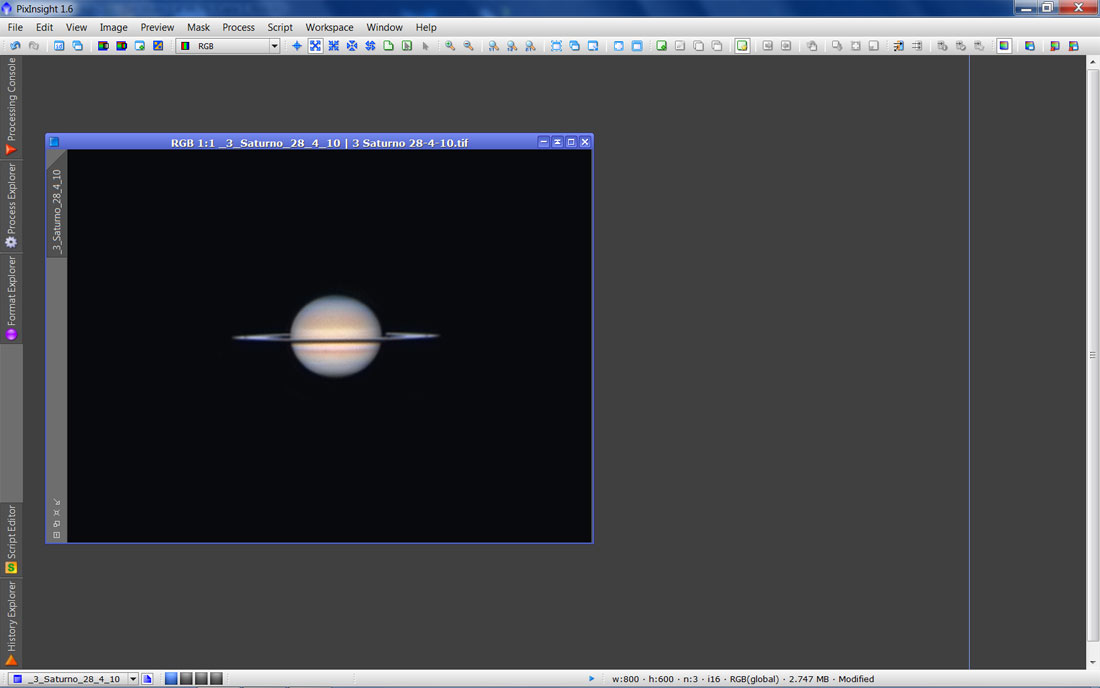Click the Saturn image in the viewer

[x=336, y=336]
